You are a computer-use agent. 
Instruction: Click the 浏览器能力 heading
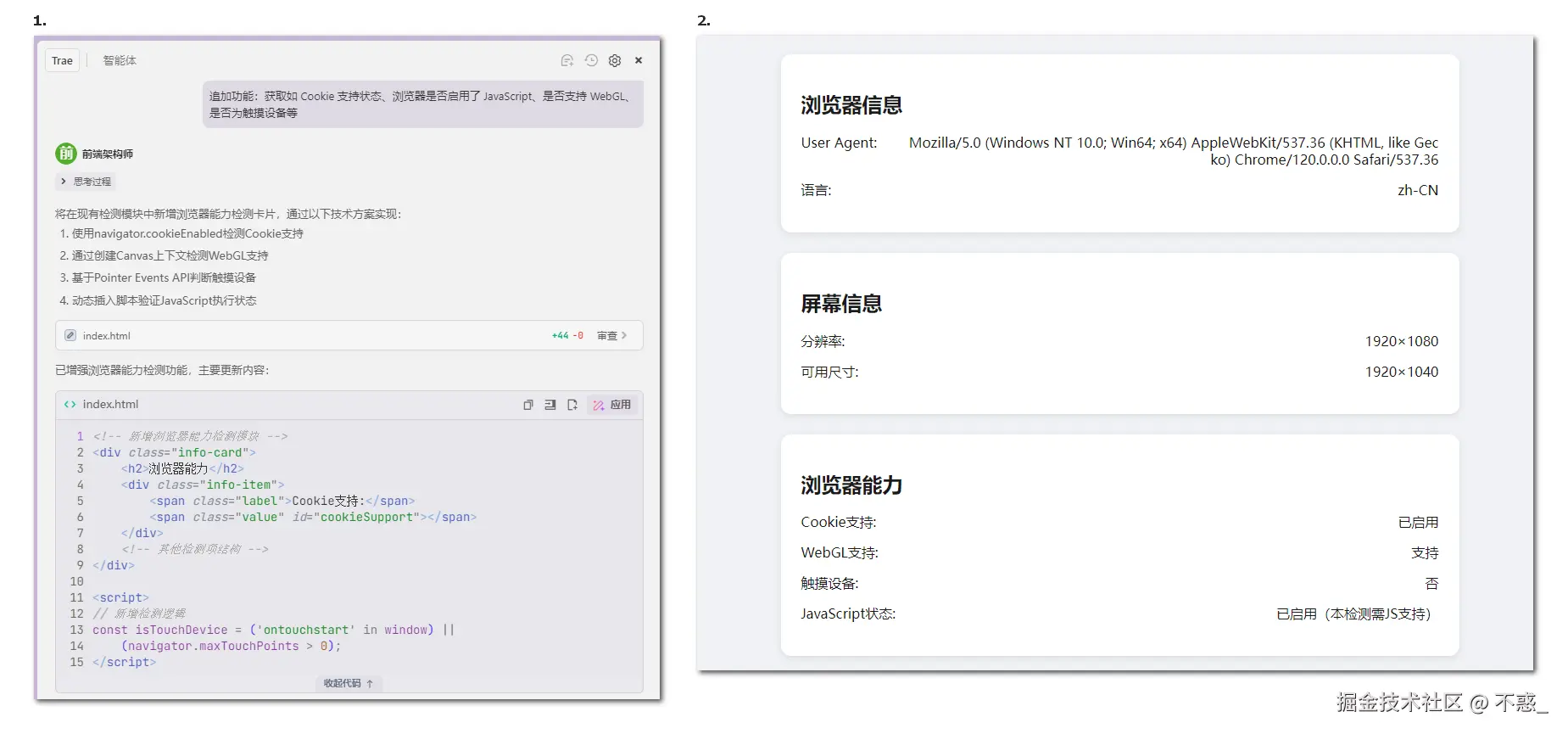tap(851, 485)
